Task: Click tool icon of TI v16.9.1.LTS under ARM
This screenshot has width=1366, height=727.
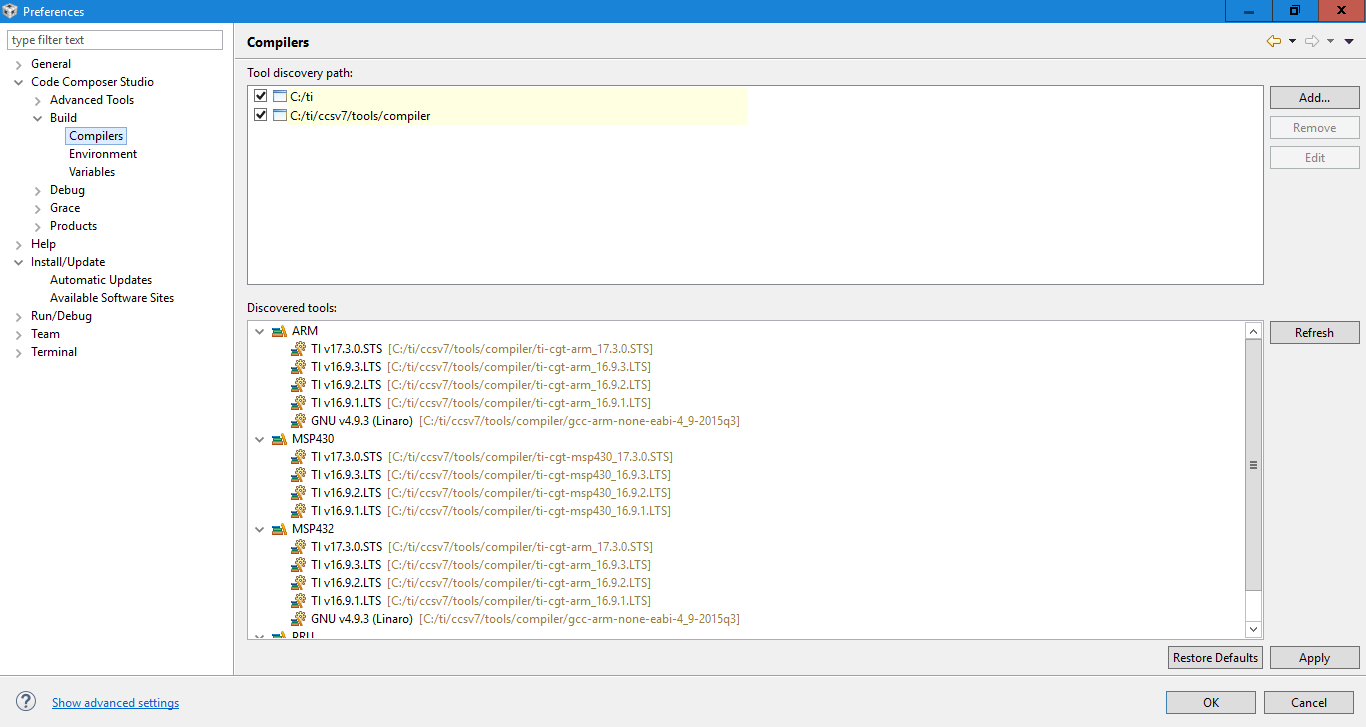Action: tap(298, 403)
